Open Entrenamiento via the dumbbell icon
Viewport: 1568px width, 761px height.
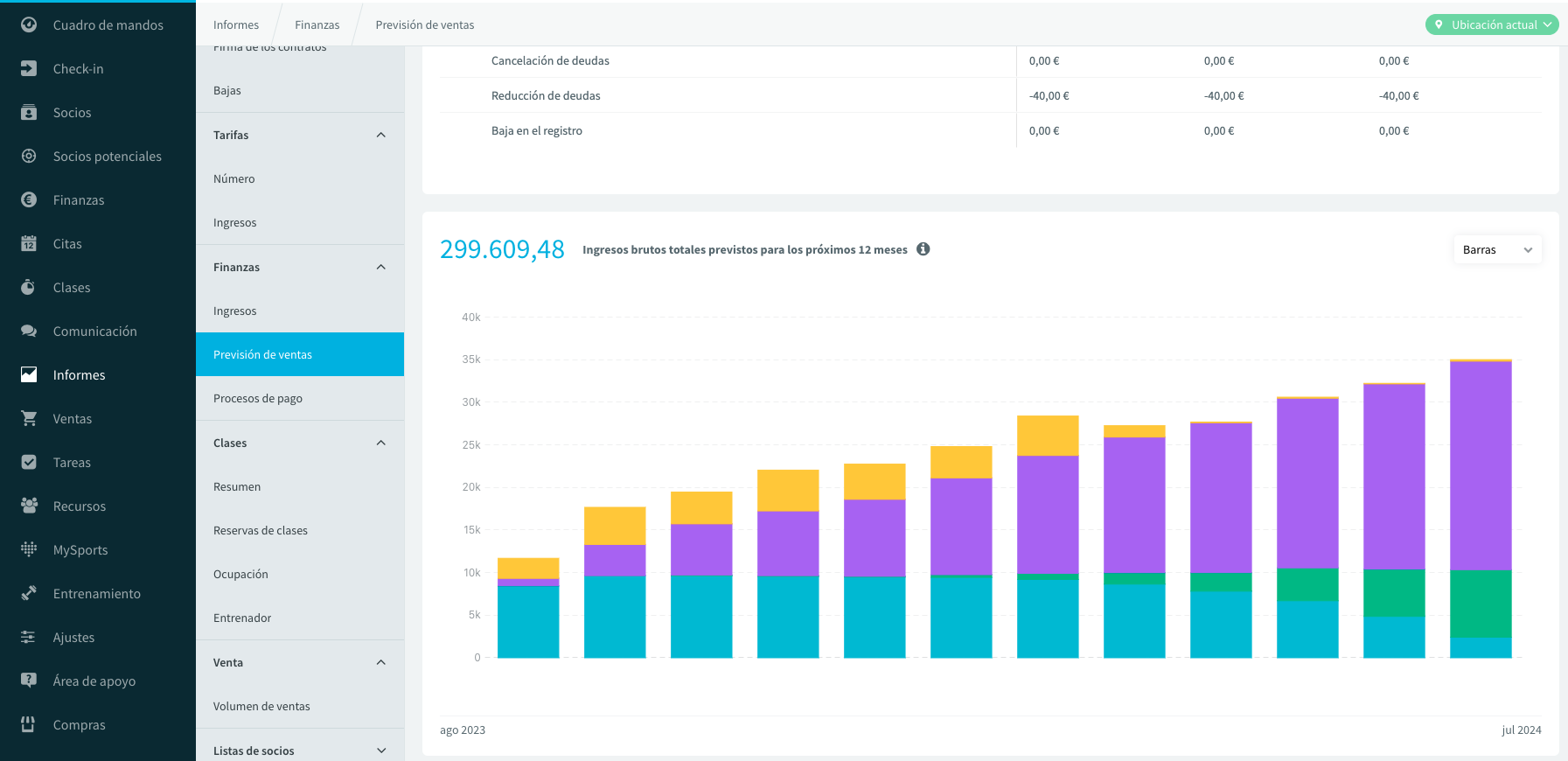[x=29, y=593]
